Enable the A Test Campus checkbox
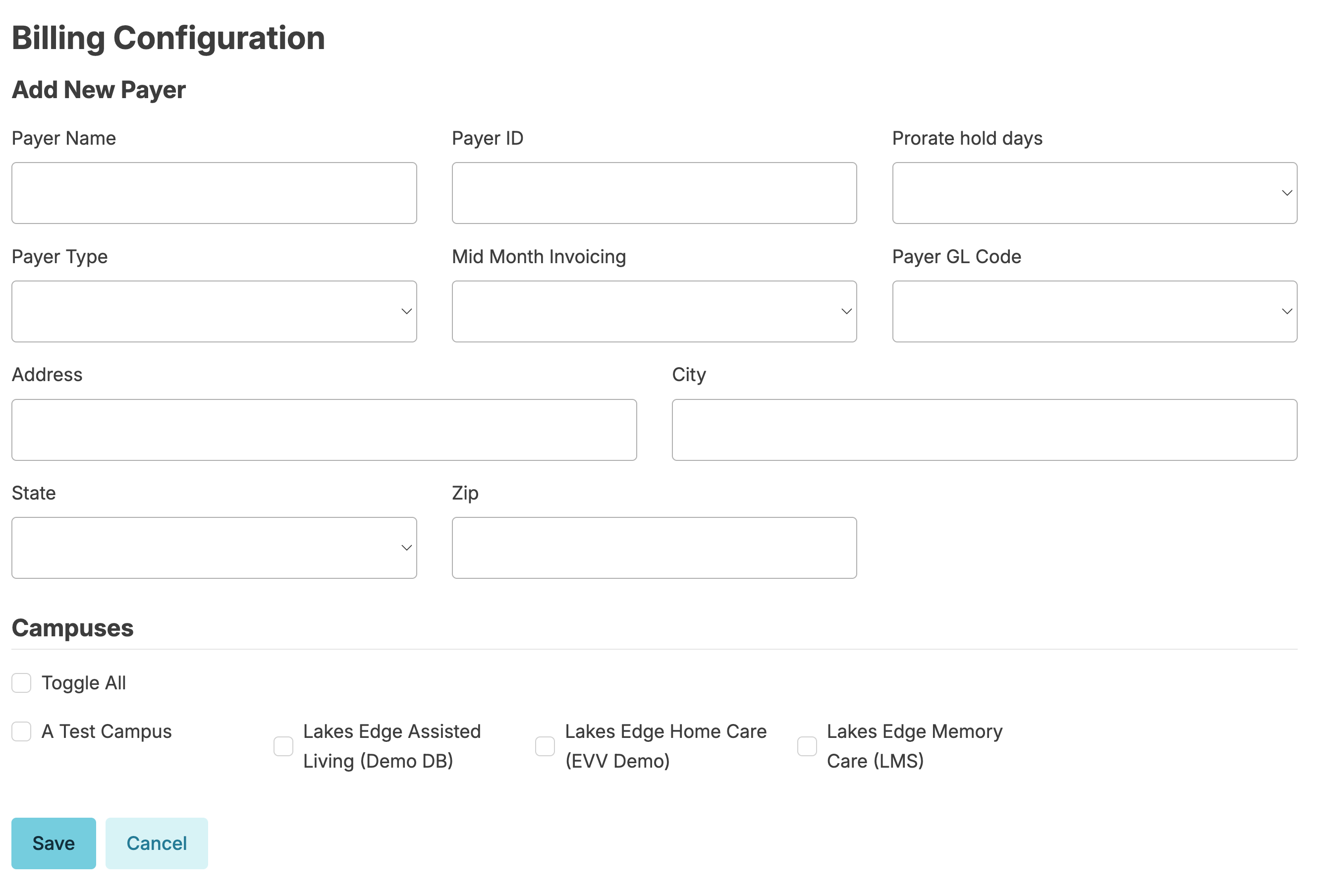Screen dimensions: 1320x896 (22, 731)
